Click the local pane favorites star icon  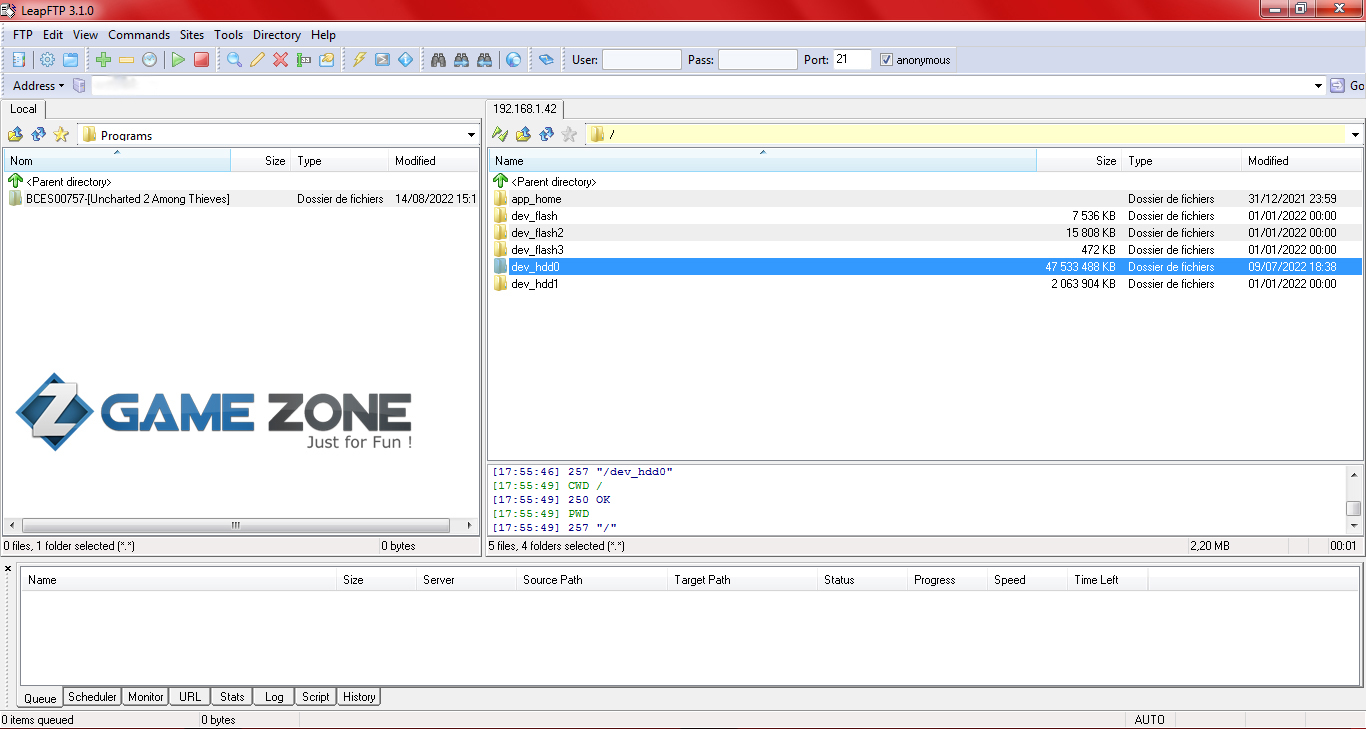61,135
